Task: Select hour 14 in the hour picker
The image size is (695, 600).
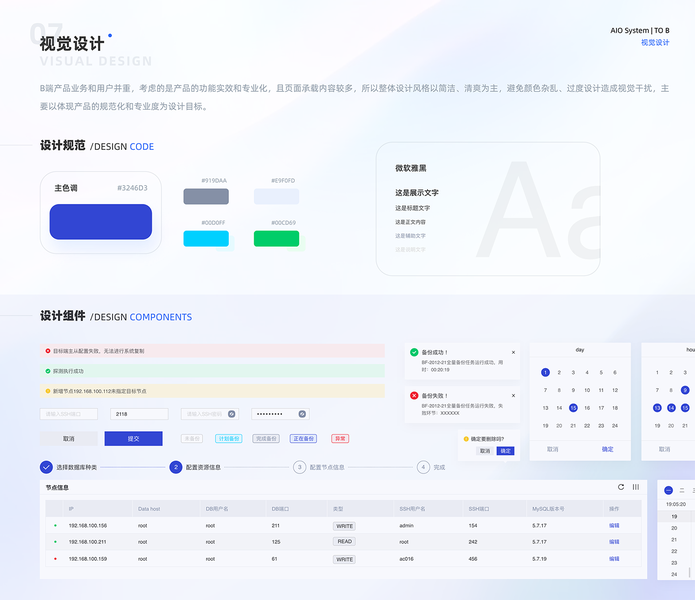Action: [672, 408]
